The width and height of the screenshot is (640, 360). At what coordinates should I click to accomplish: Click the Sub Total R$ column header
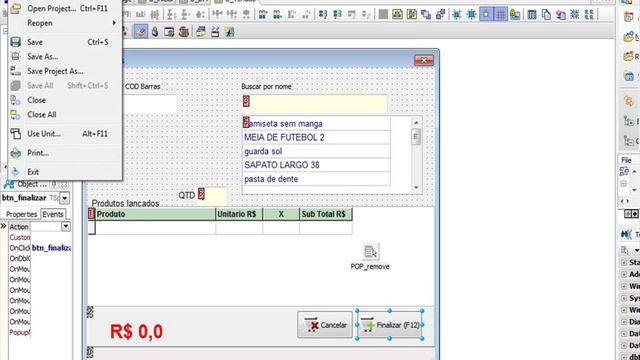tap(325, 214)
